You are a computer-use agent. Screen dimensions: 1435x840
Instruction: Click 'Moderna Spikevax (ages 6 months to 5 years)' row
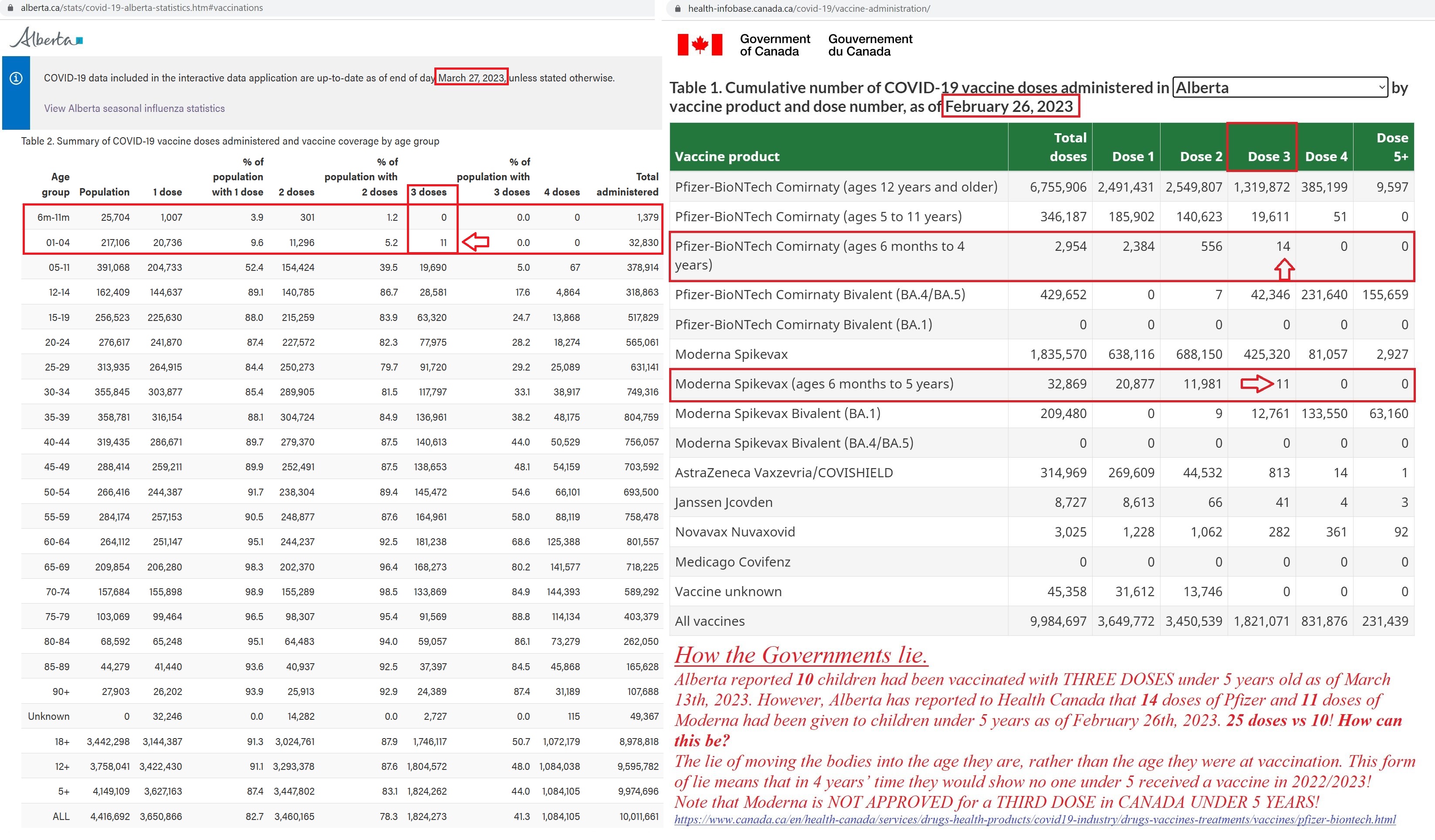[1042, 384]
